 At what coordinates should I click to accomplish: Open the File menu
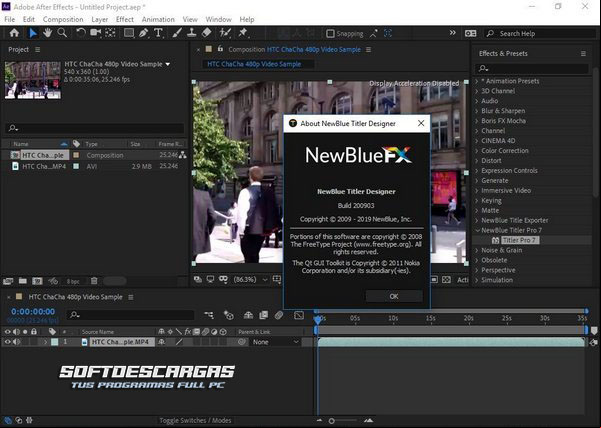point(10,19)
